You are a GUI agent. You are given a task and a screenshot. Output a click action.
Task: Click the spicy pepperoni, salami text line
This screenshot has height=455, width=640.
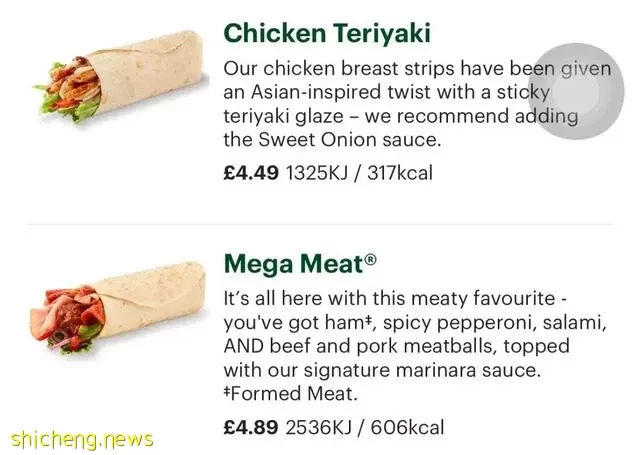coord(415,323)
